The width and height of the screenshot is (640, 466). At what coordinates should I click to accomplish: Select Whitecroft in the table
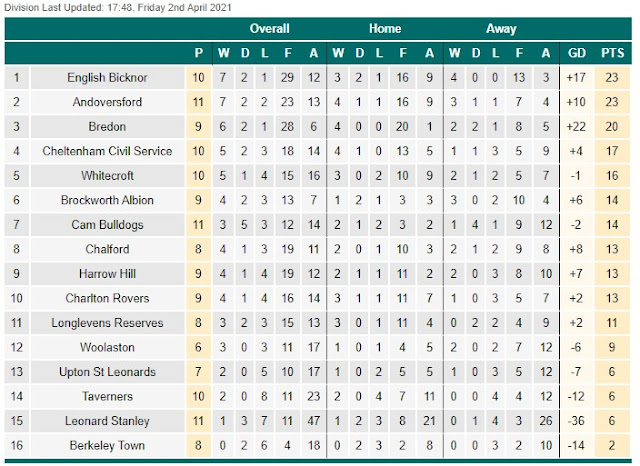pyautogui.click(x=107, y=175)
